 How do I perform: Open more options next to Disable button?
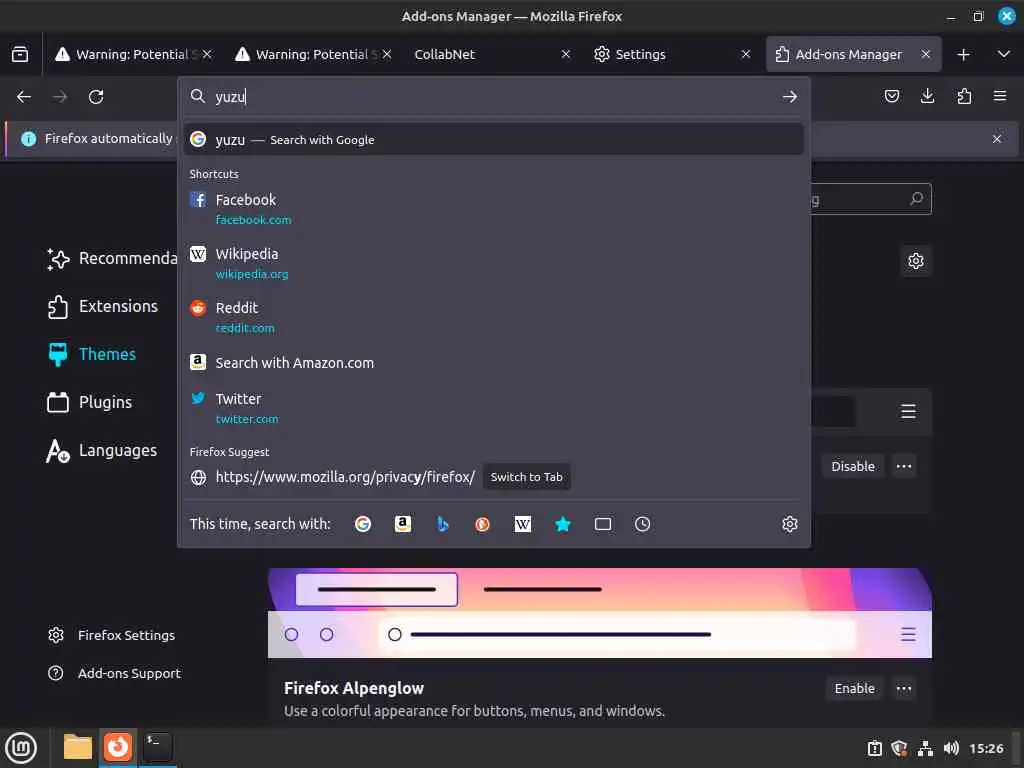tap(904, 466)
